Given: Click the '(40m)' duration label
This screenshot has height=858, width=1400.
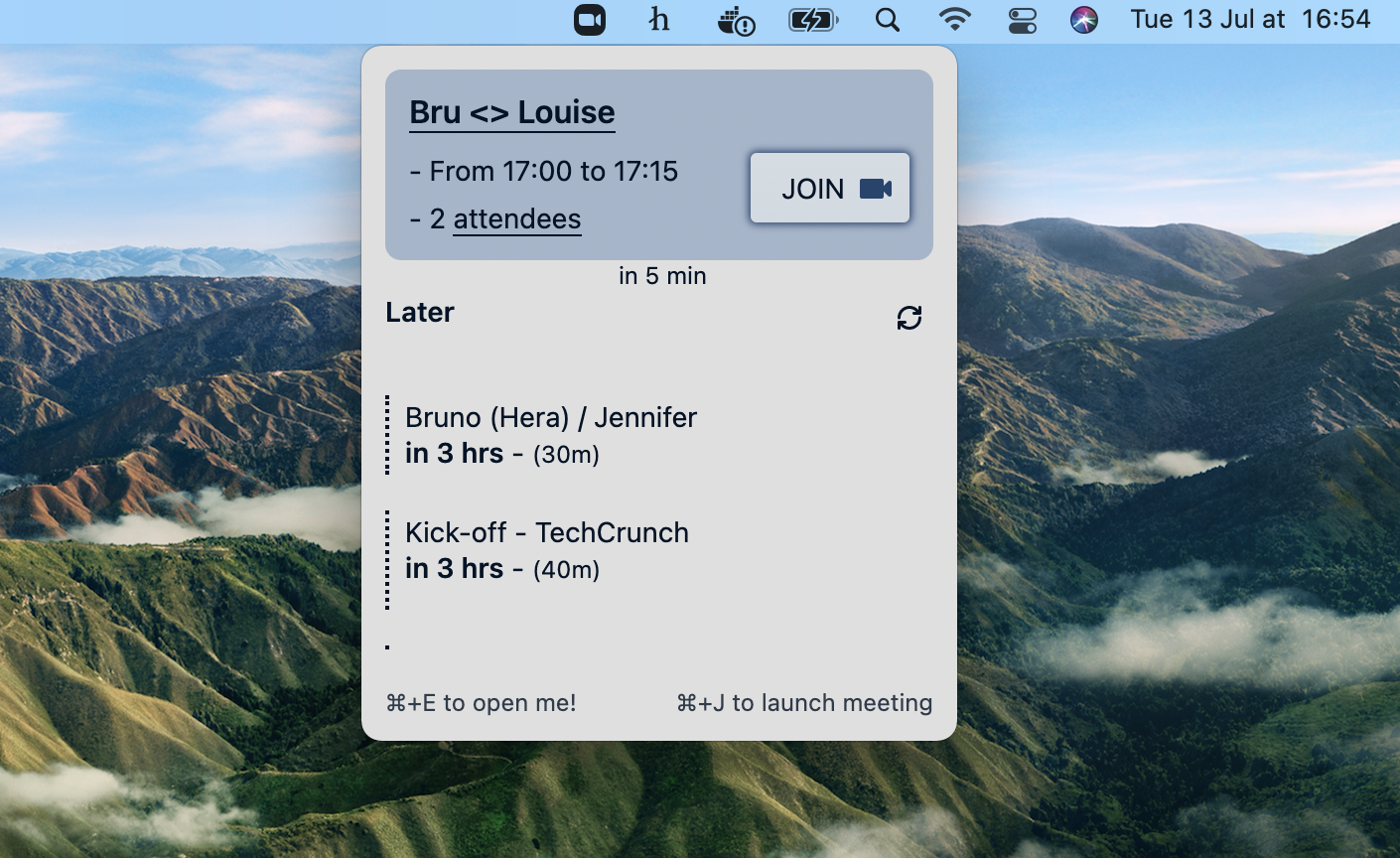Looking at the screenshot, I should point(566,570).
